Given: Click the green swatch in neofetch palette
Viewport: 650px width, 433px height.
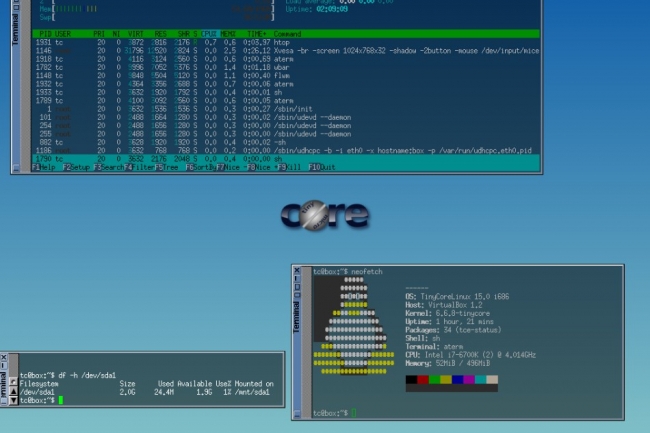Looking at the screenshot, I should (x=434, y=380).
